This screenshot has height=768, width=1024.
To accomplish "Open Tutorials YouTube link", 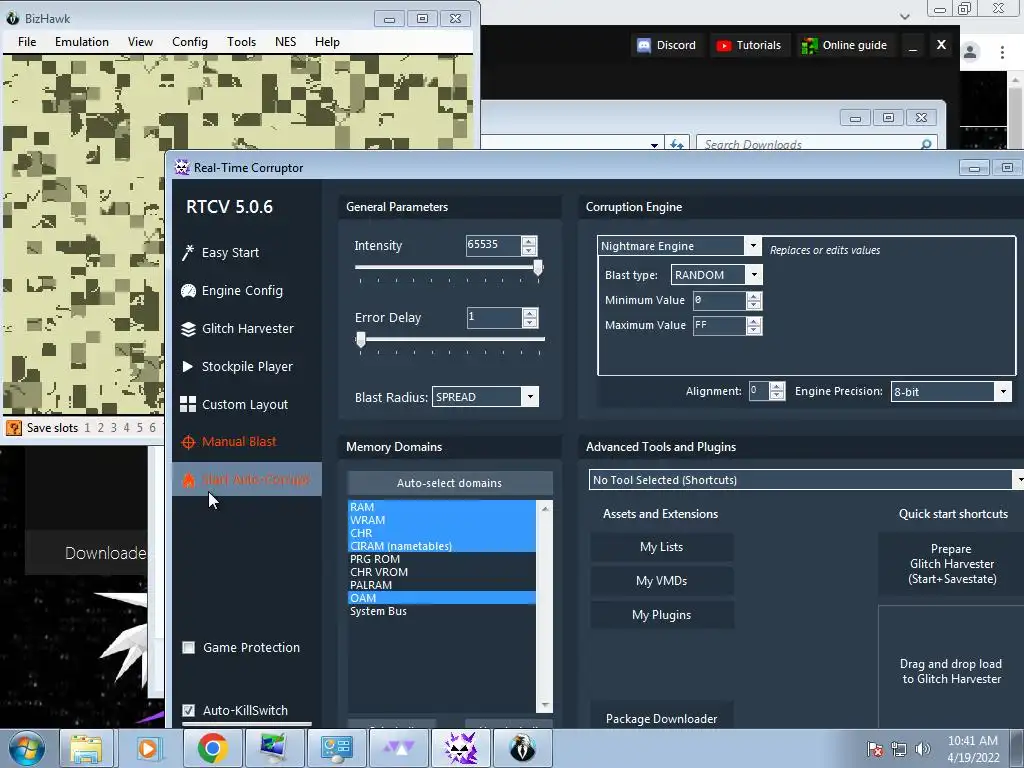I will click(x=748, y=45).
